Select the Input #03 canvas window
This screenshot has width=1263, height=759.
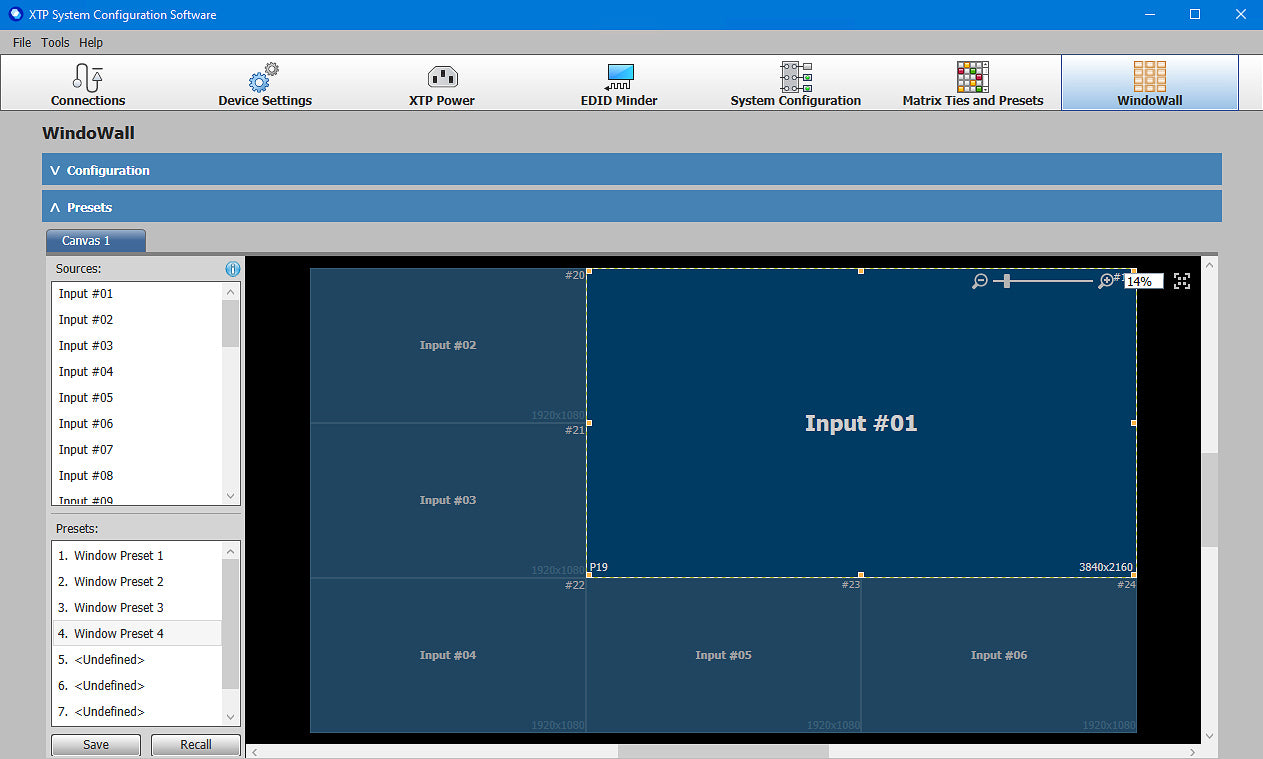pyautogui.click(x=448, y=500)
